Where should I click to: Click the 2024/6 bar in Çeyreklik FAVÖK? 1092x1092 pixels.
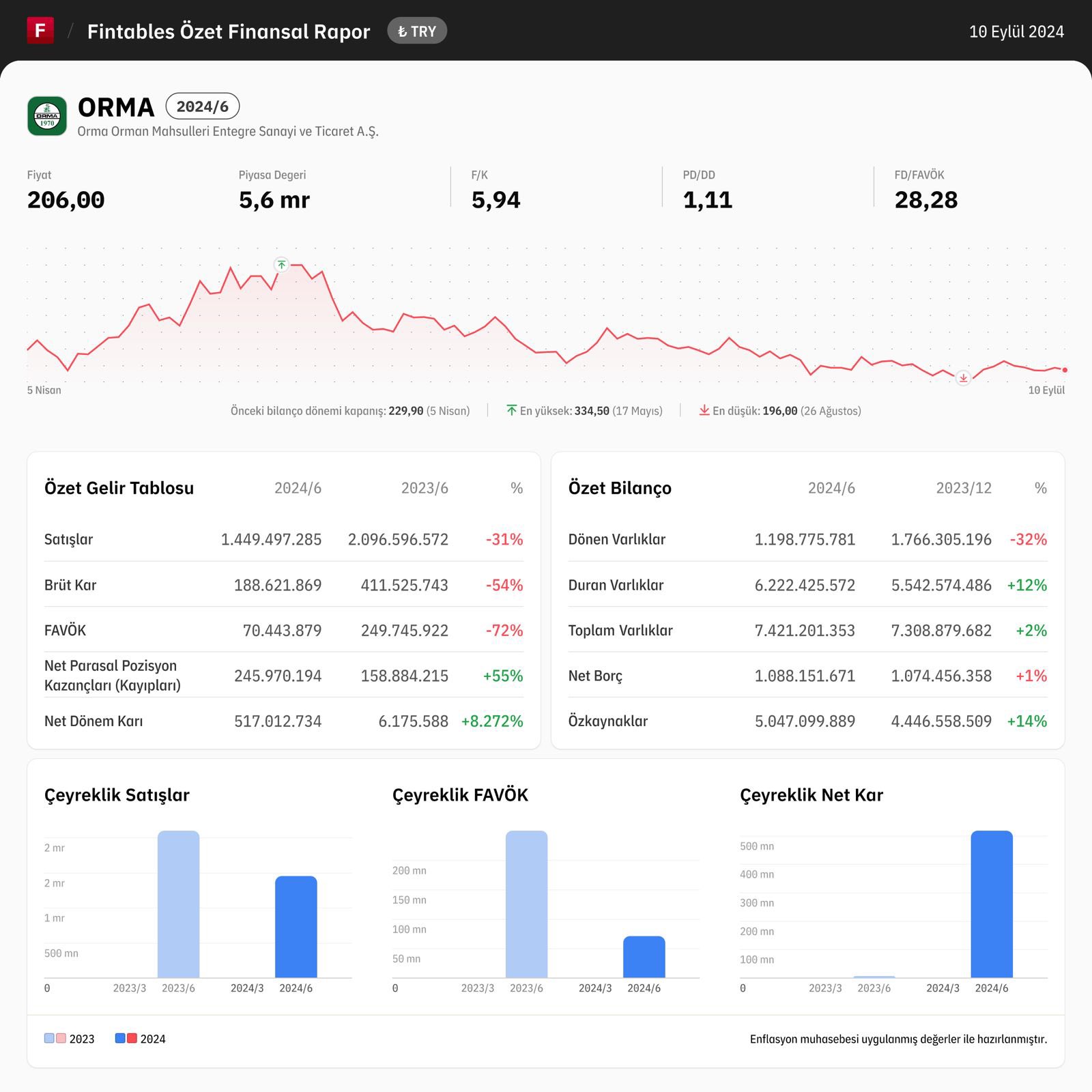[x=644, y=957]
